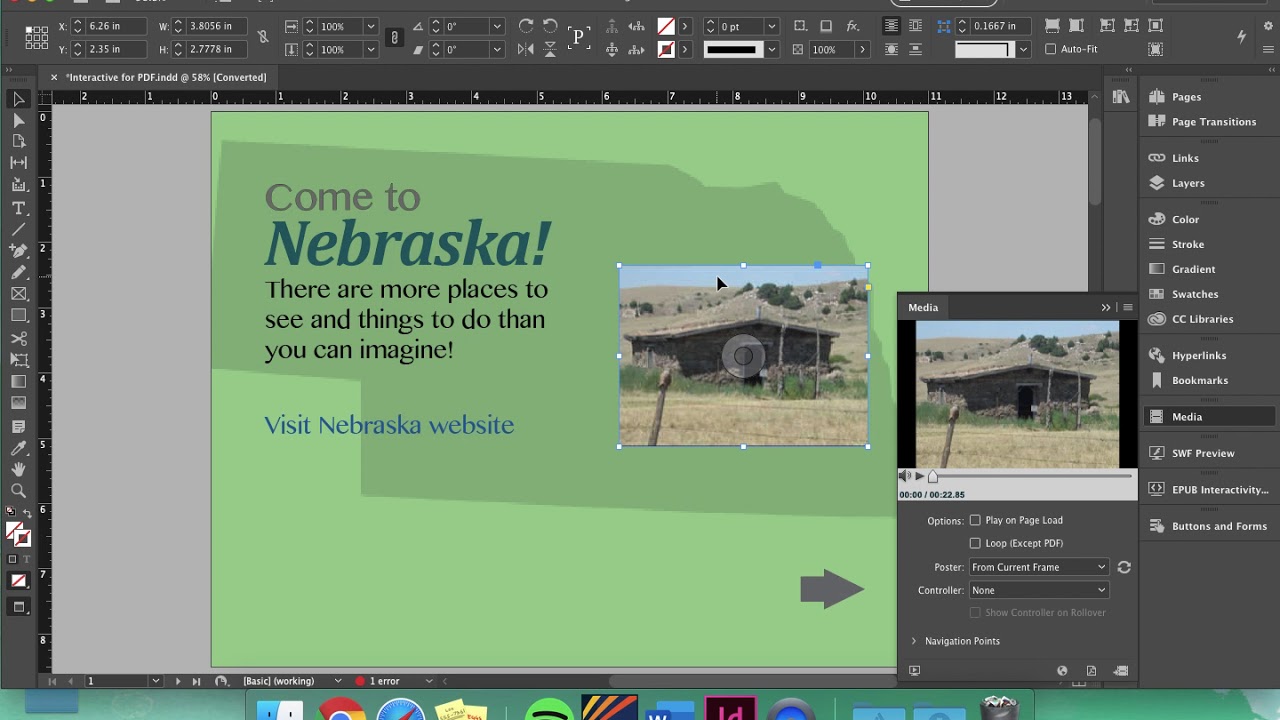Enable Loop (Except PDF) checkbox
The image size is (1280, 720).
(975, 543)
